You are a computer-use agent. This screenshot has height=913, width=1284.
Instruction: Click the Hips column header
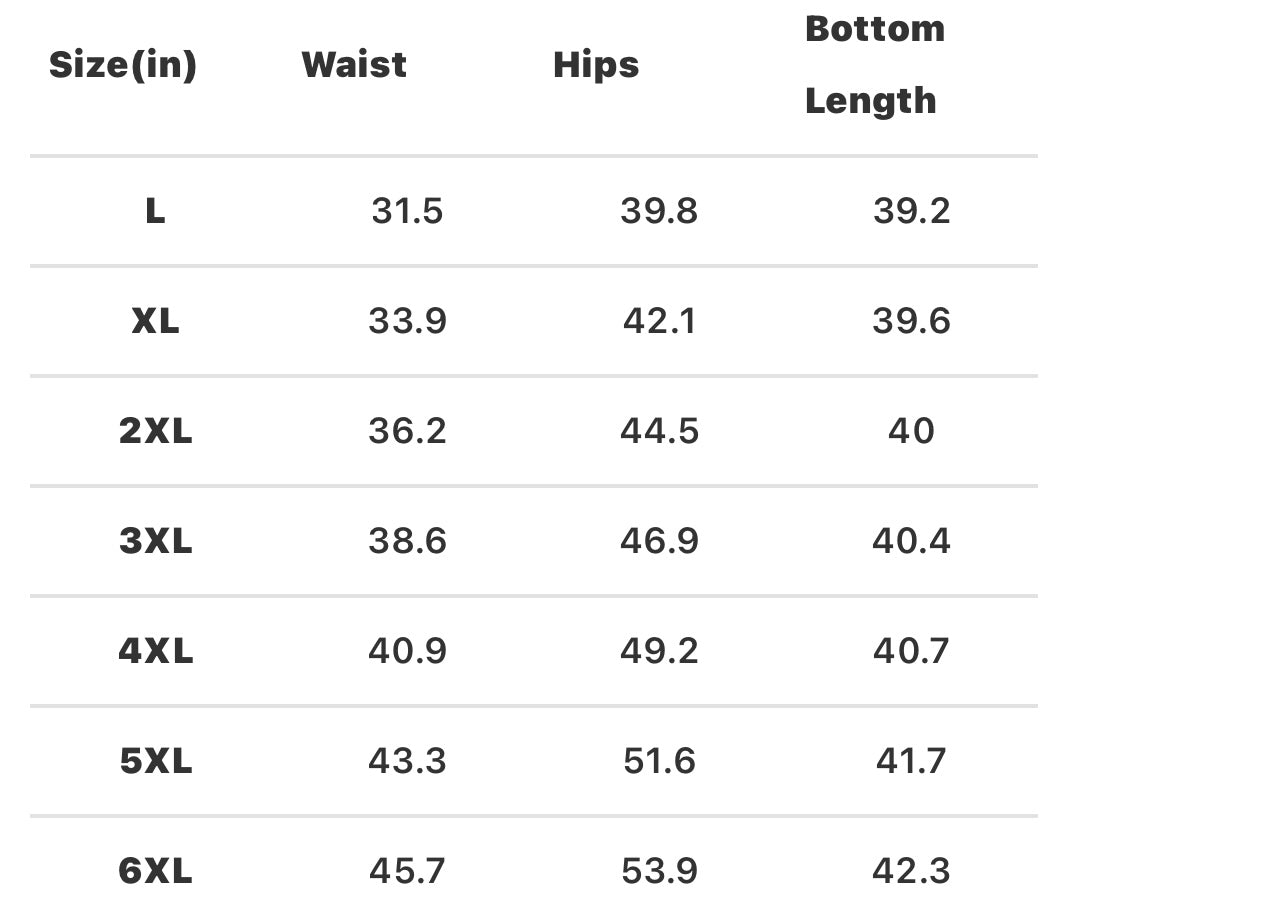click(x=596, y=66)
